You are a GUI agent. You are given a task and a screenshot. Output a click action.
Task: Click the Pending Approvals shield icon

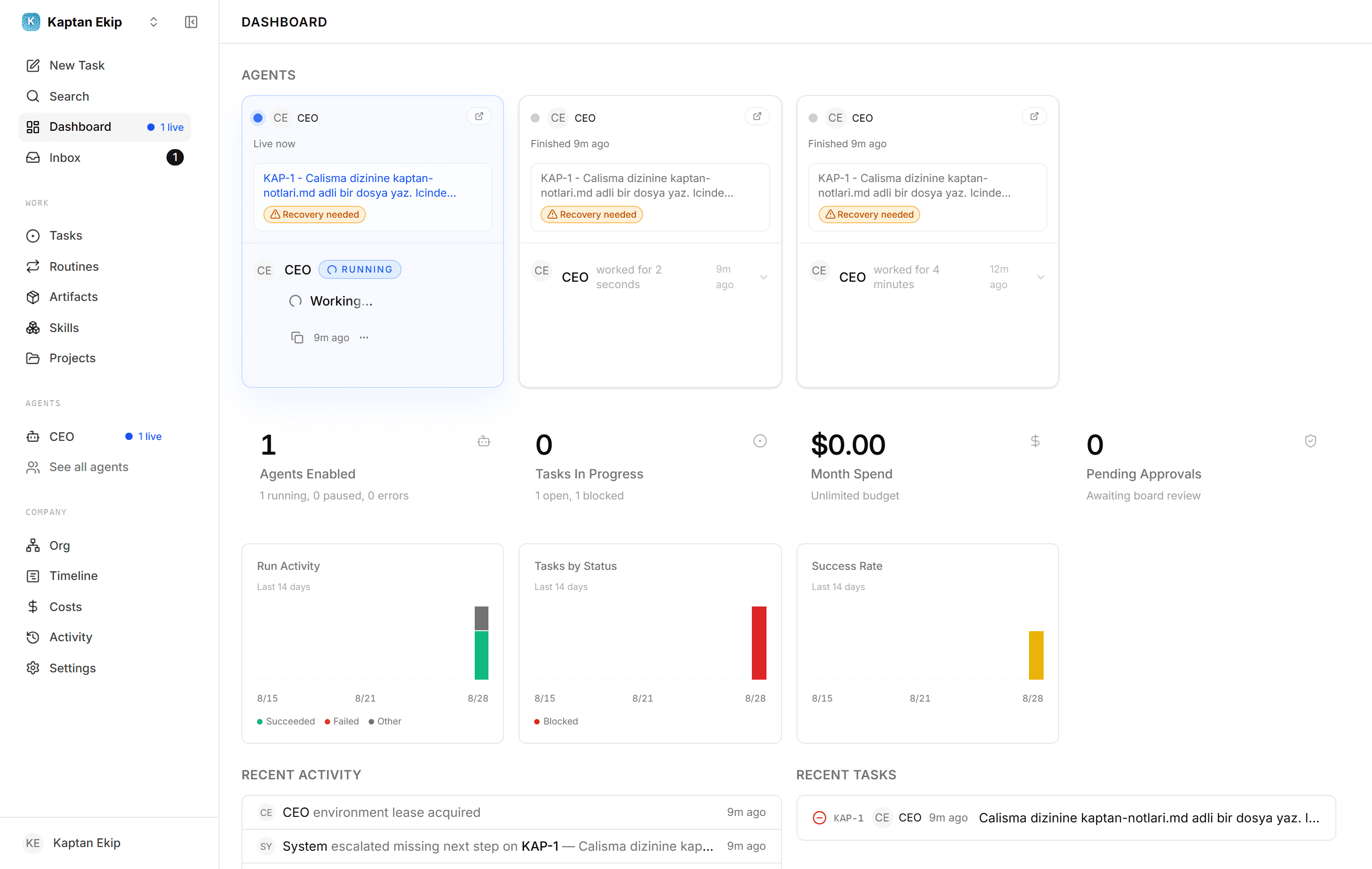pyautogui.click(x=1310, y=441)
